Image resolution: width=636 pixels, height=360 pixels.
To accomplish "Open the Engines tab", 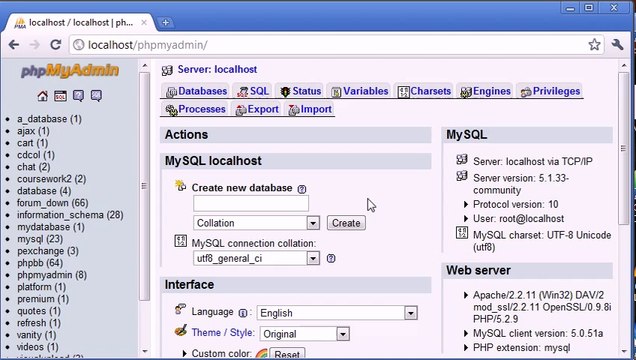I will point(486,91).
